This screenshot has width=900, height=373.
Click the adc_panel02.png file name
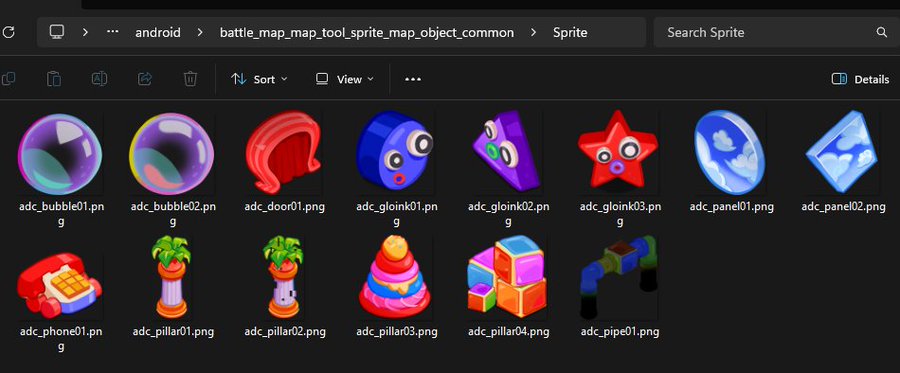(843, 207)
